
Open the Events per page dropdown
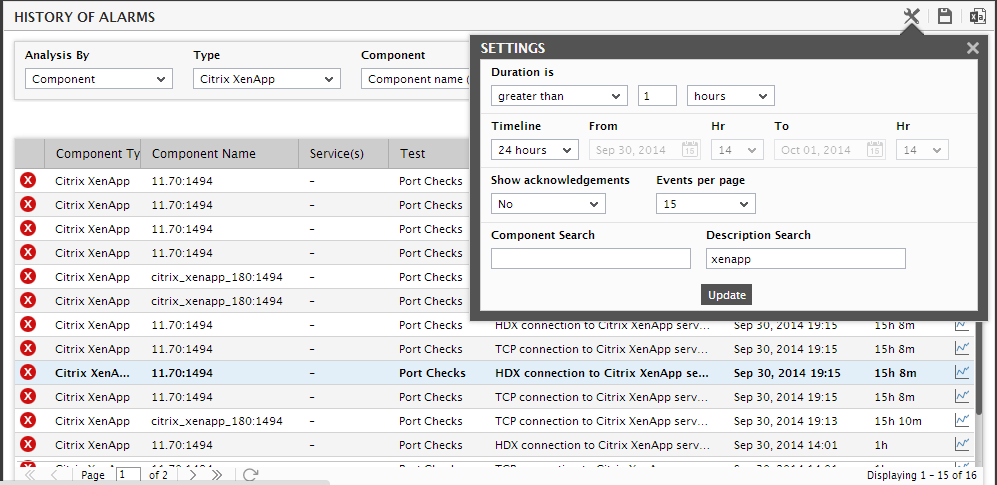[706, 204]
